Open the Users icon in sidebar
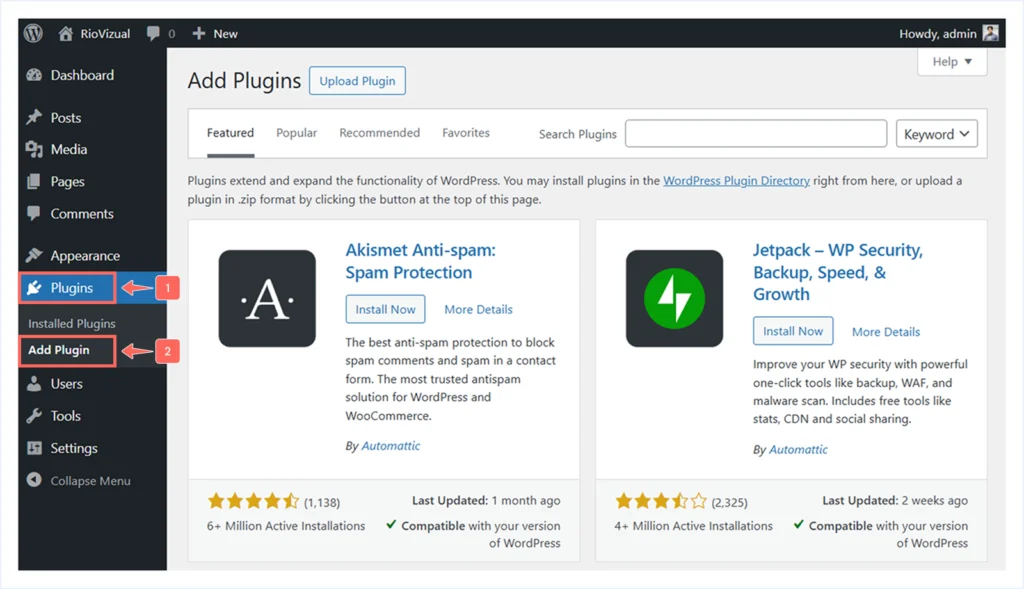The image size is (1024, 589). pos(35,383)
